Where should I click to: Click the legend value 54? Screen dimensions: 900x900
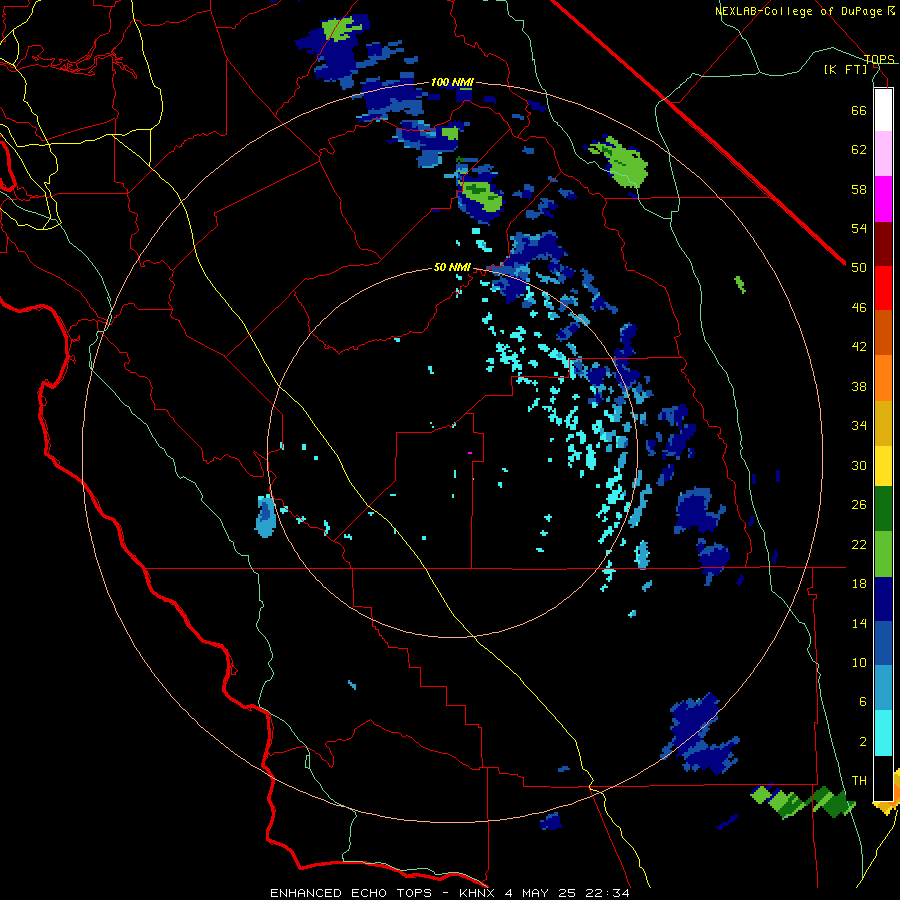click(859, 228)
